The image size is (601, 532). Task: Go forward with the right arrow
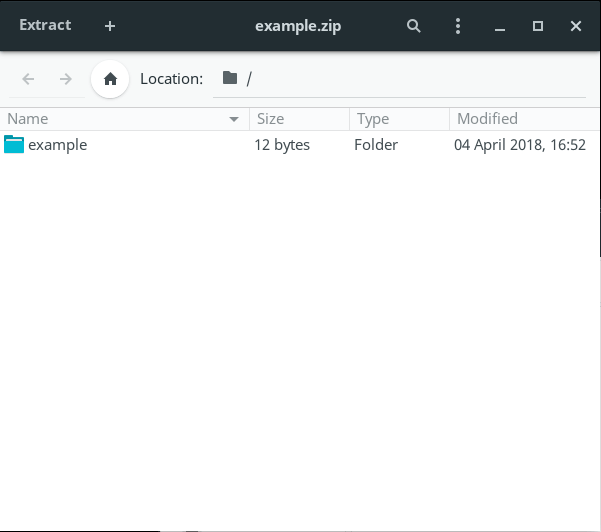coord(65,79)
